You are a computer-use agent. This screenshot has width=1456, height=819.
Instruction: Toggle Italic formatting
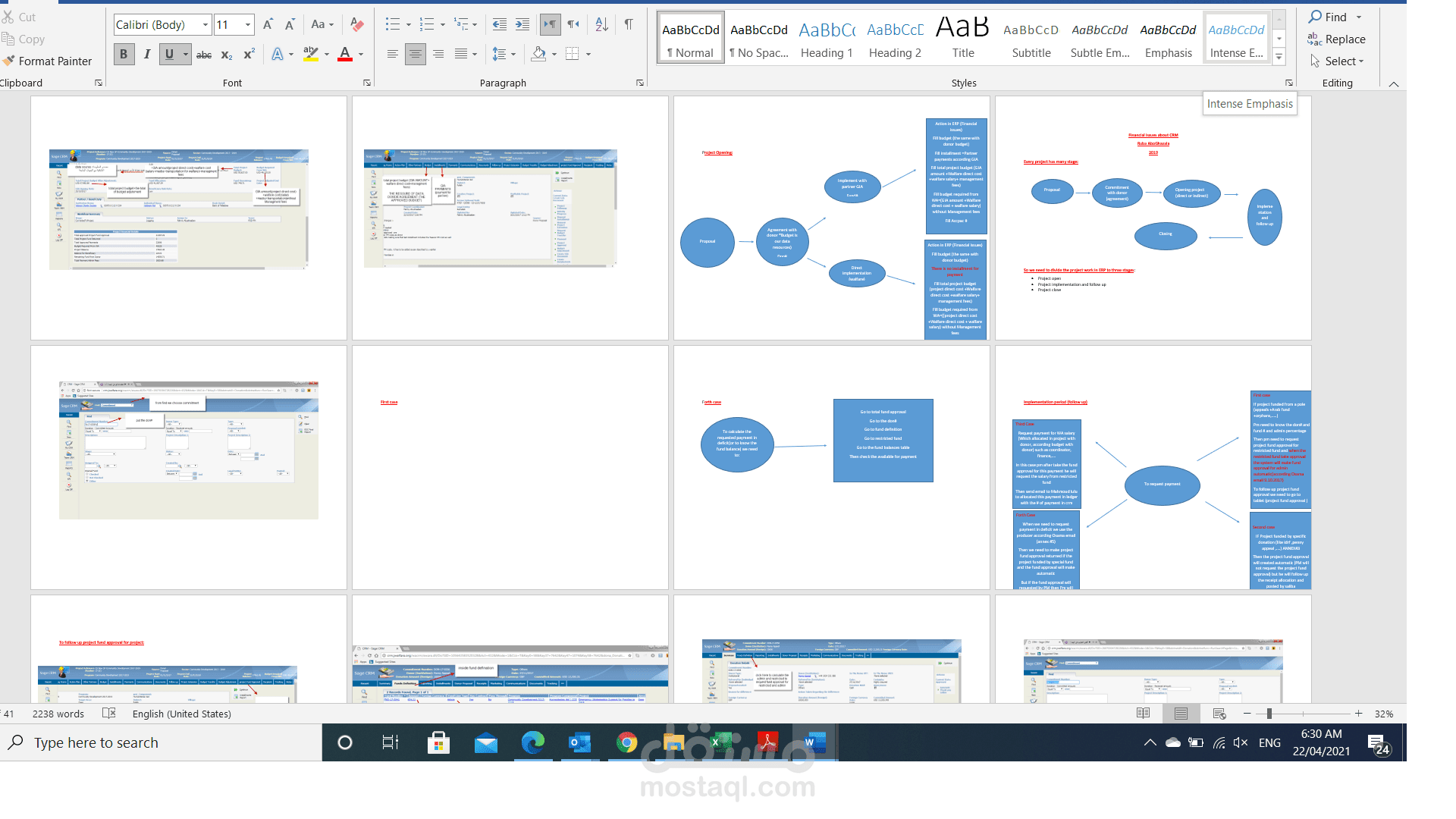146,55
